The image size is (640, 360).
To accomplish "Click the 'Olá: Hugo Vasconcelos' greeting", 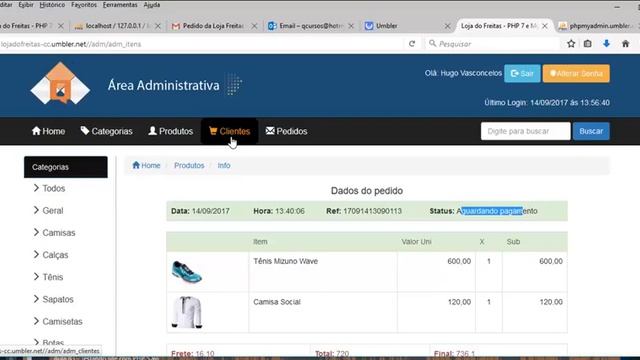I will [x=463, y=73].
